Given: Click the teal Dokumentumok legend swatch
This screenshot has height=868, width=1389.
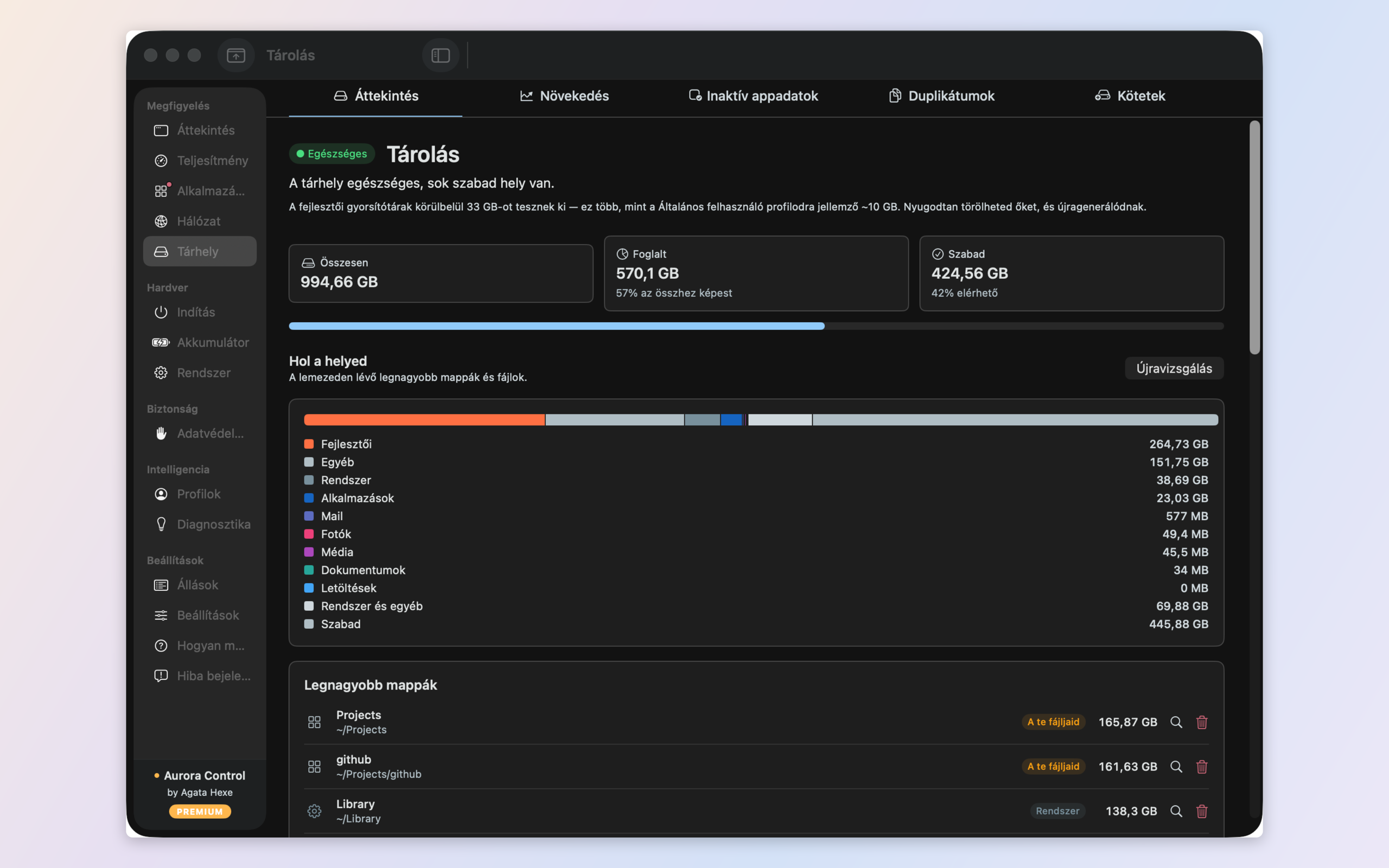Looking at the screenshot, I should 309,570.
